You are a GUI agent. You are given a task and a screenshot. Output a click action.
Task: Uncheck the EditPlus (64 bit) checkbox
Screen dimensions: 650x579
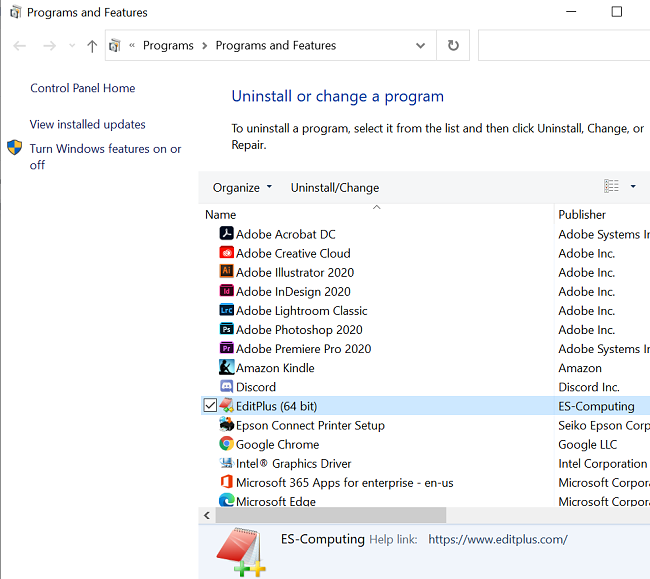(x=210, y=405)
